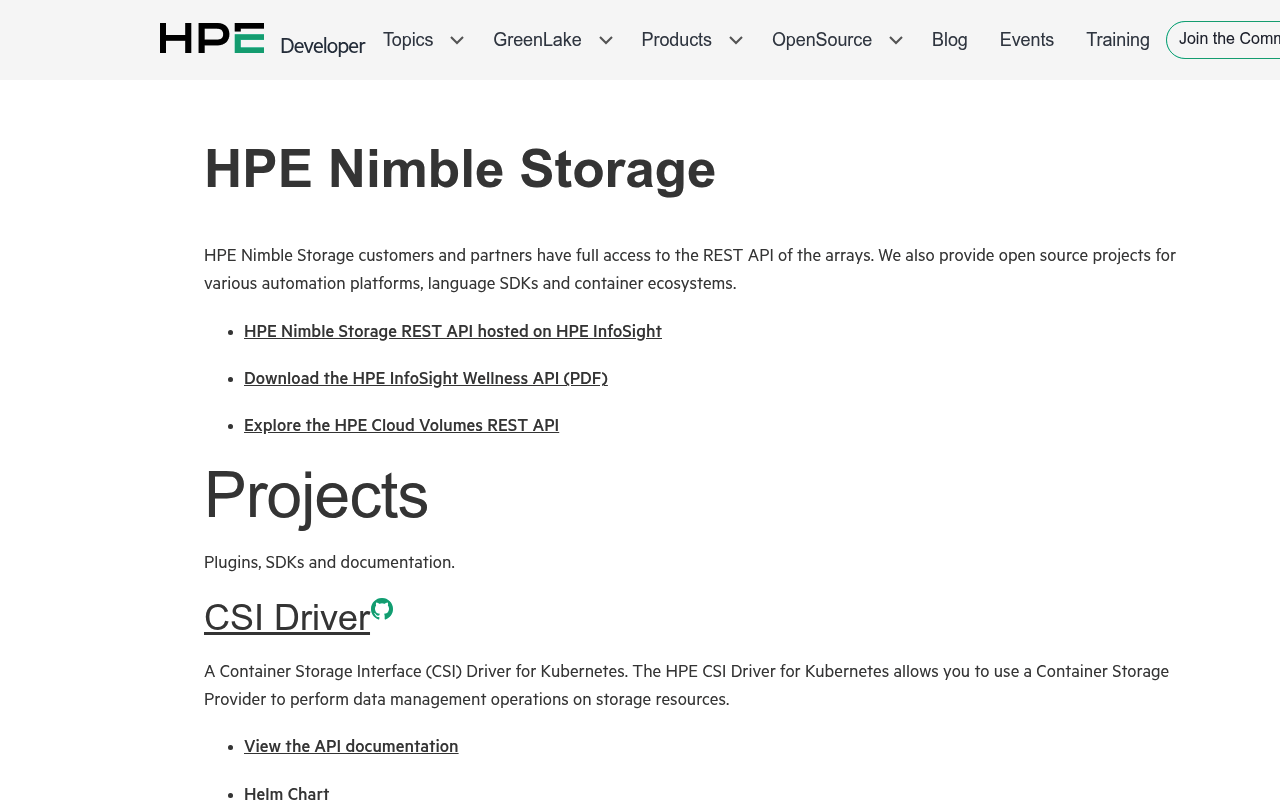Go to the Blog page
Screen dimensions: 1280x800
pos(950,40)
